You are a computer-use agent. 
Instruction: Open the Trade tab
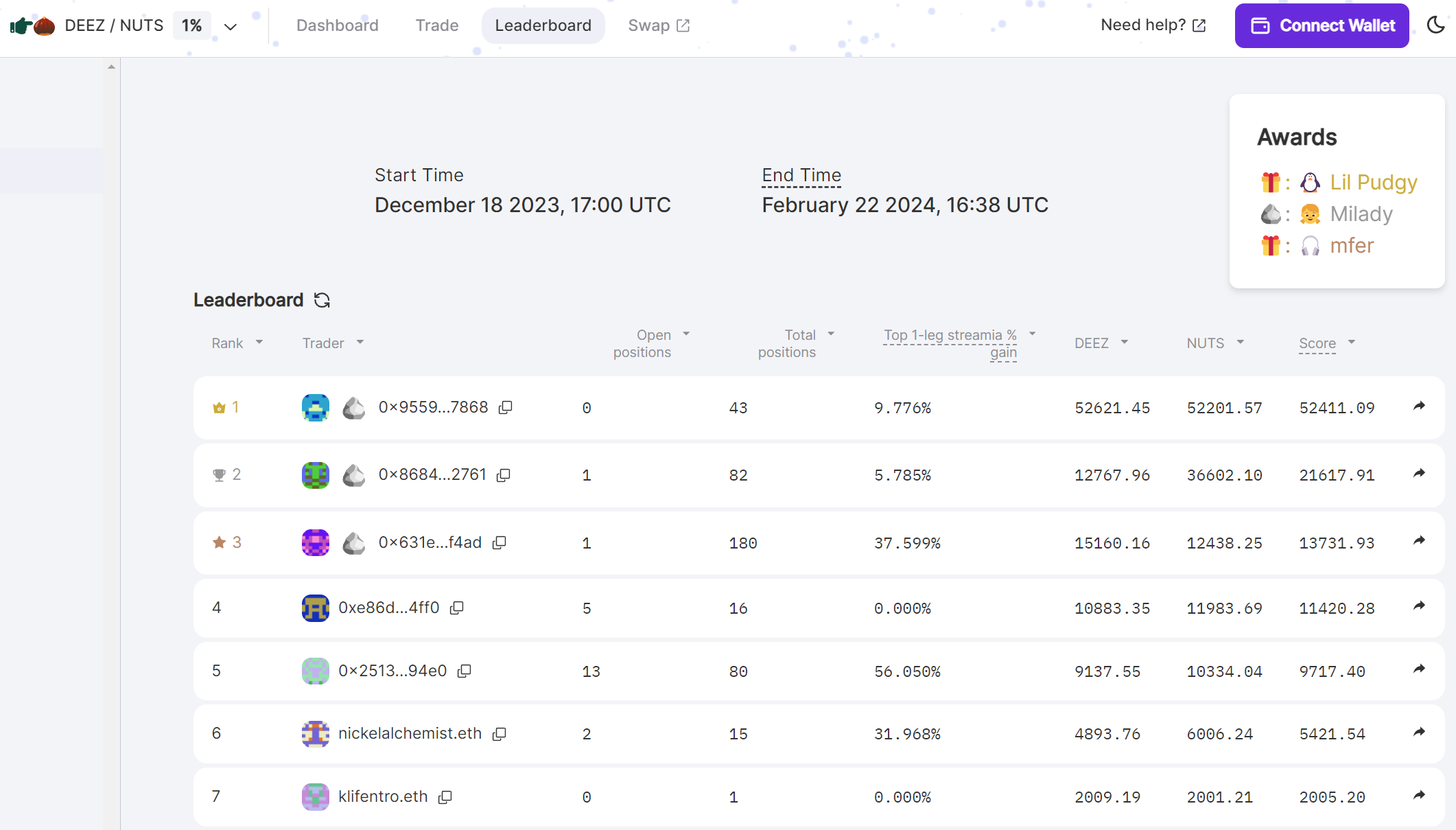pos(436,25)
